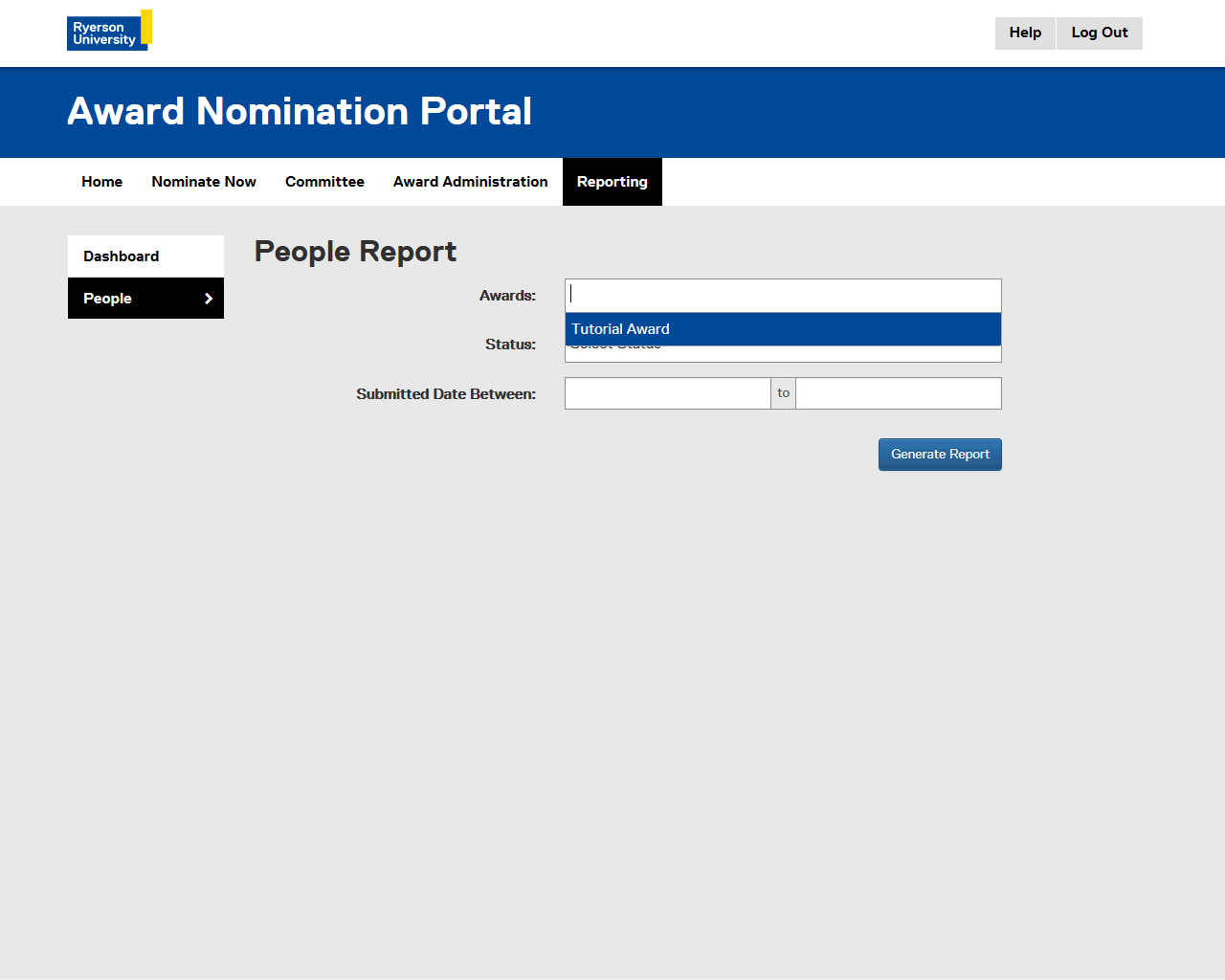Switch to the Committee section
1225x980 pixels.
pyautogui.click(x=324, y=182)
